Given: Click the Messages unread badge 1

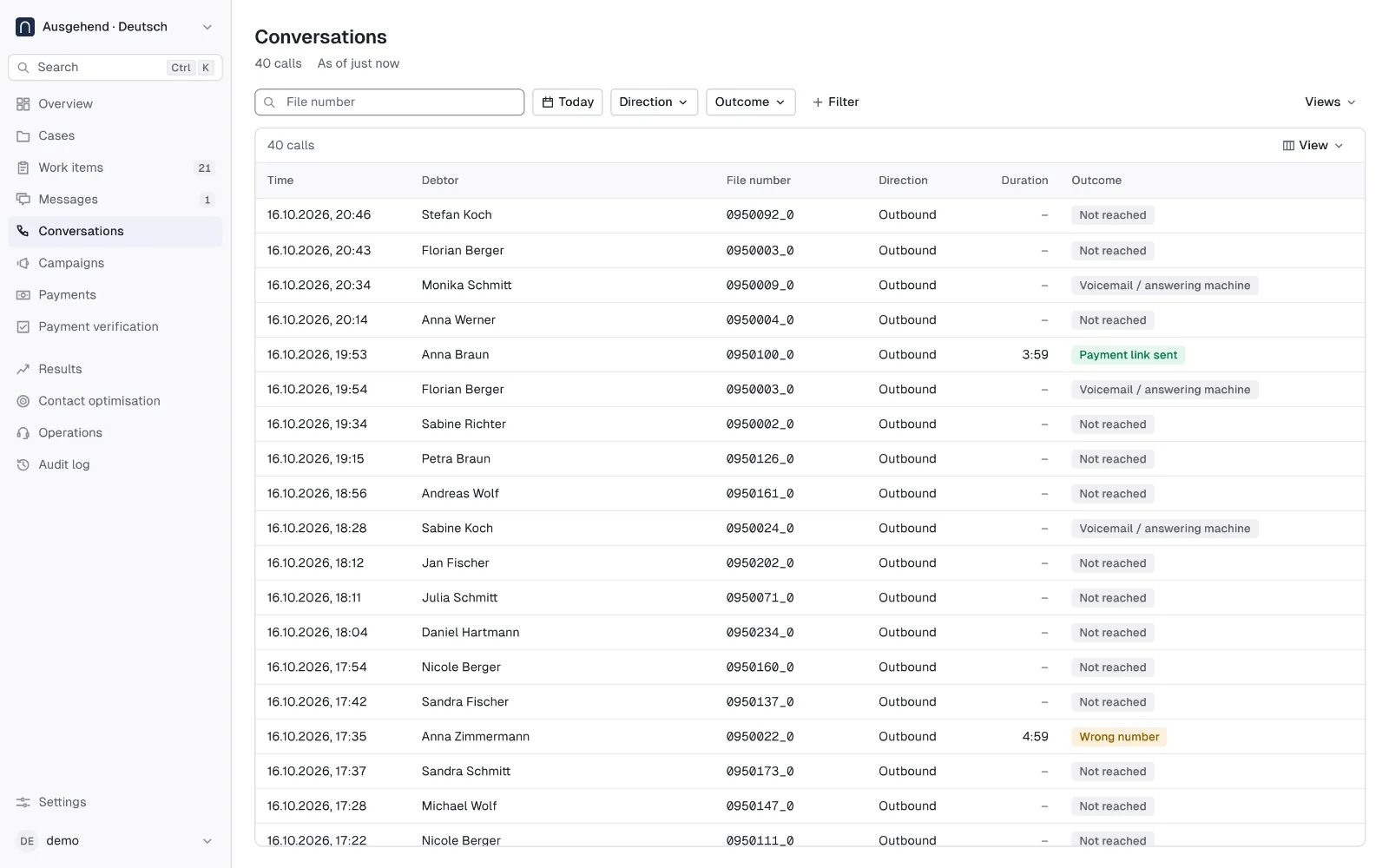Looking at the screenshot, I should point(207,201).
